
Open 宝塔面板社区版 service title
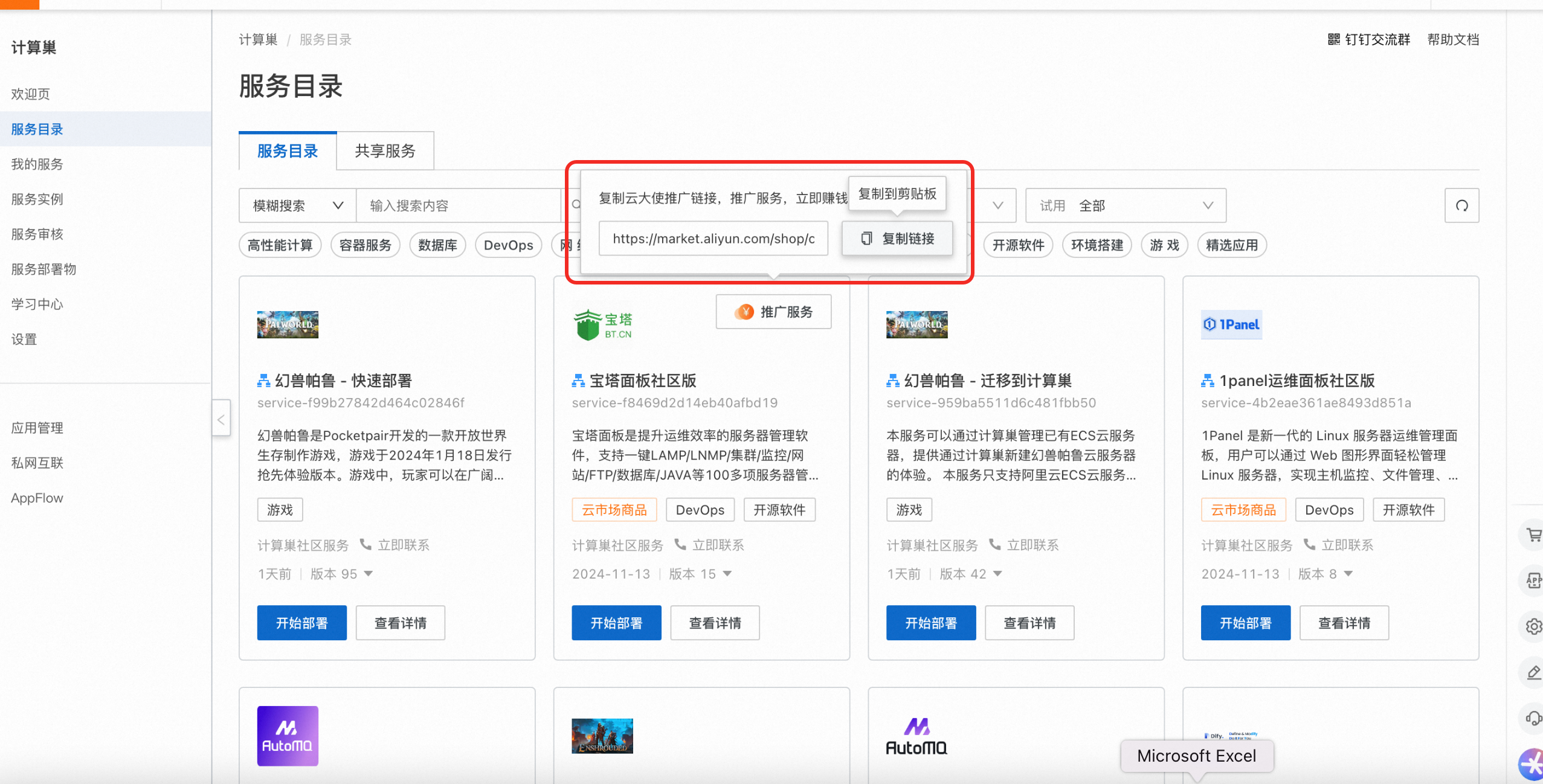(643, 381)
